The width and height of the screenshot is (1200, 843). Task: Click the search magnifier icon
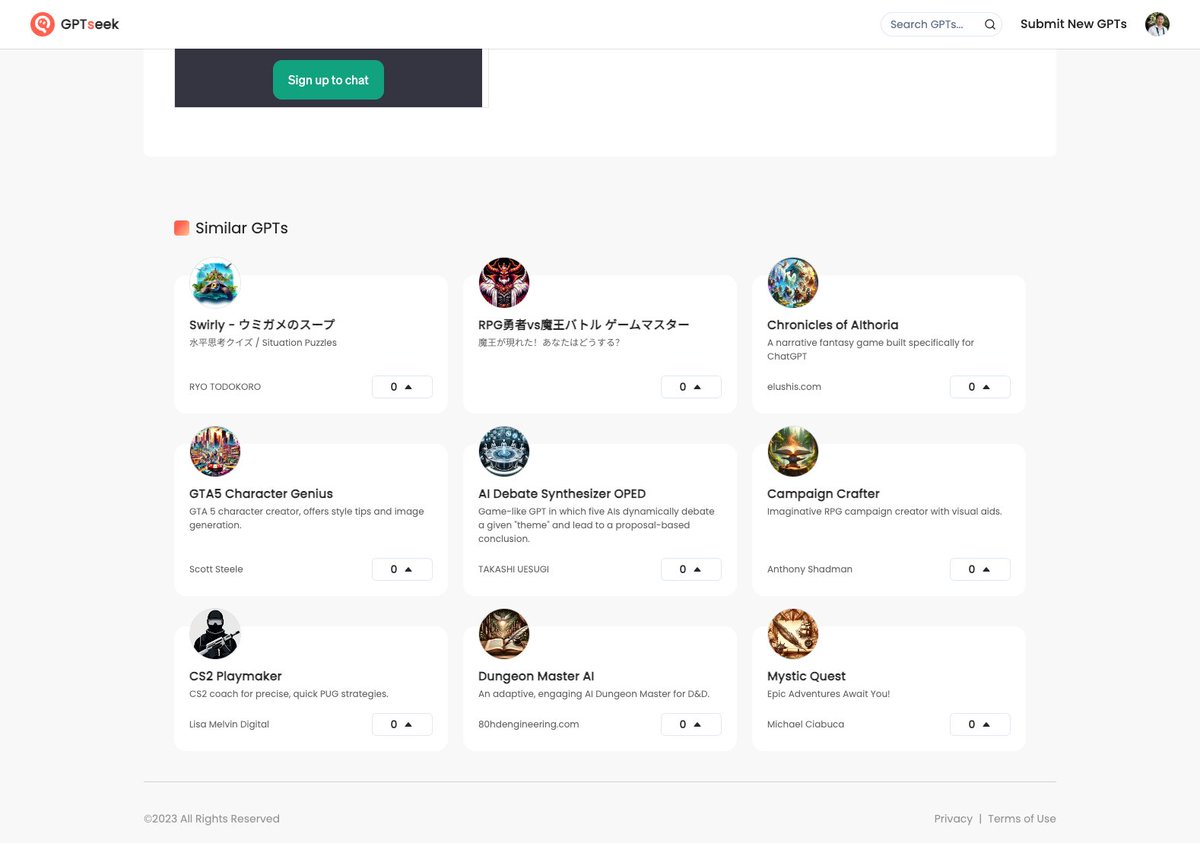pos(990,24)
